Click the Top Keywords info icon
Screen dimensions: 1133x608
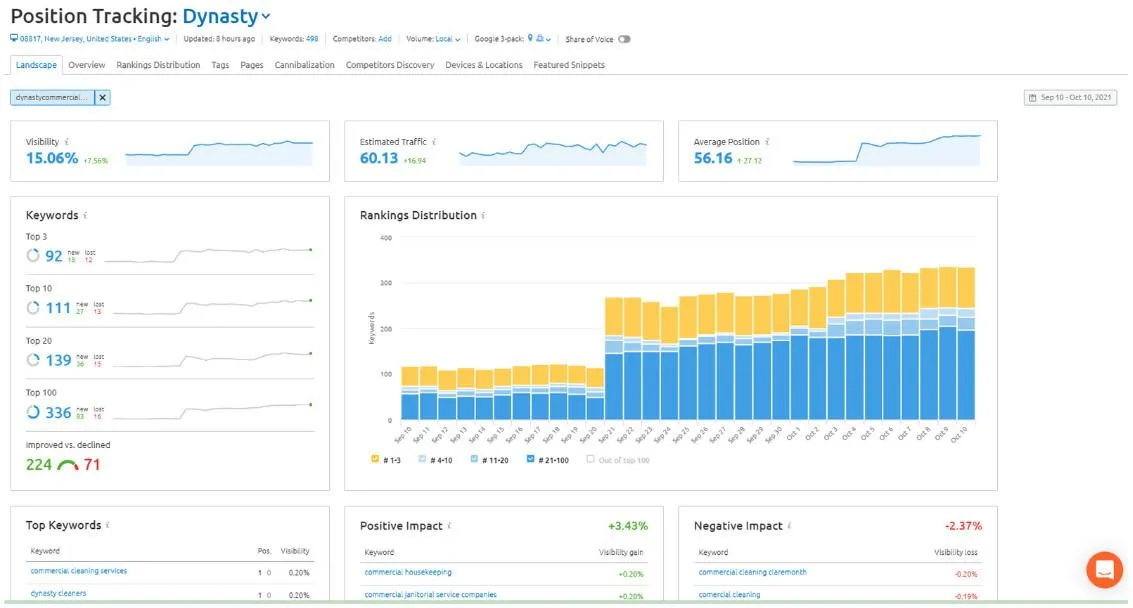(x=108, y=526)
